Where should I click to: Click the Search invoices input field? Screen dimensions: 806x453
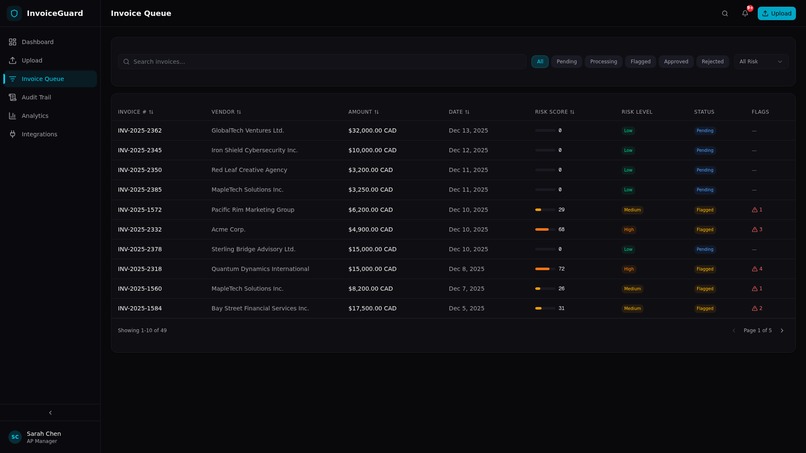click(322, 62)
